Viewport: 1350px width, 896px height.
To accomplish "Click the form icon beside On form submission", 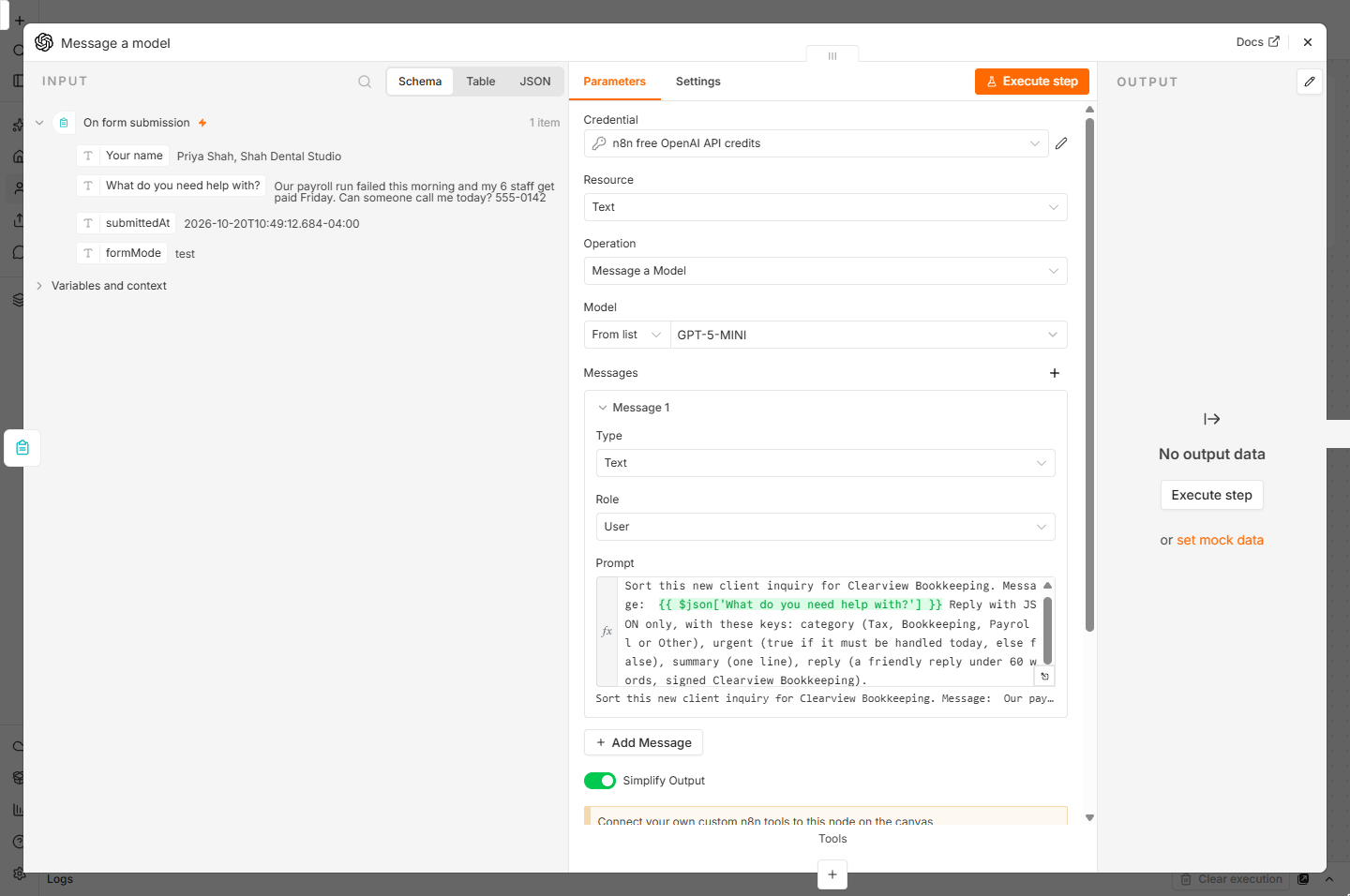I will [64, 123].
